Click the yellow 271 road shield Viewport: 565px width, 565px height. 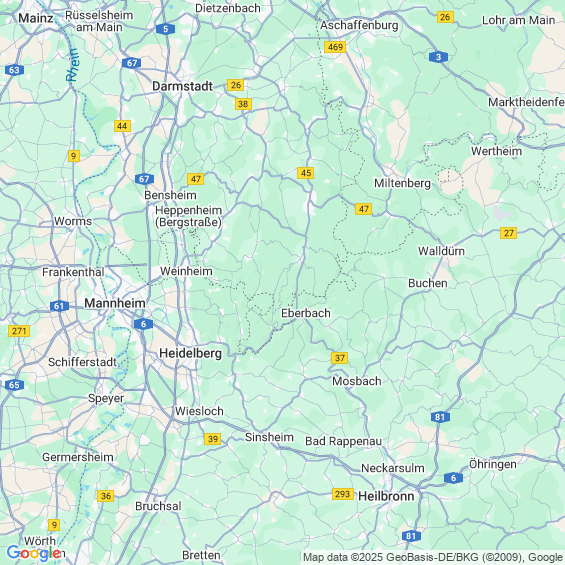(x=19, y=331)
